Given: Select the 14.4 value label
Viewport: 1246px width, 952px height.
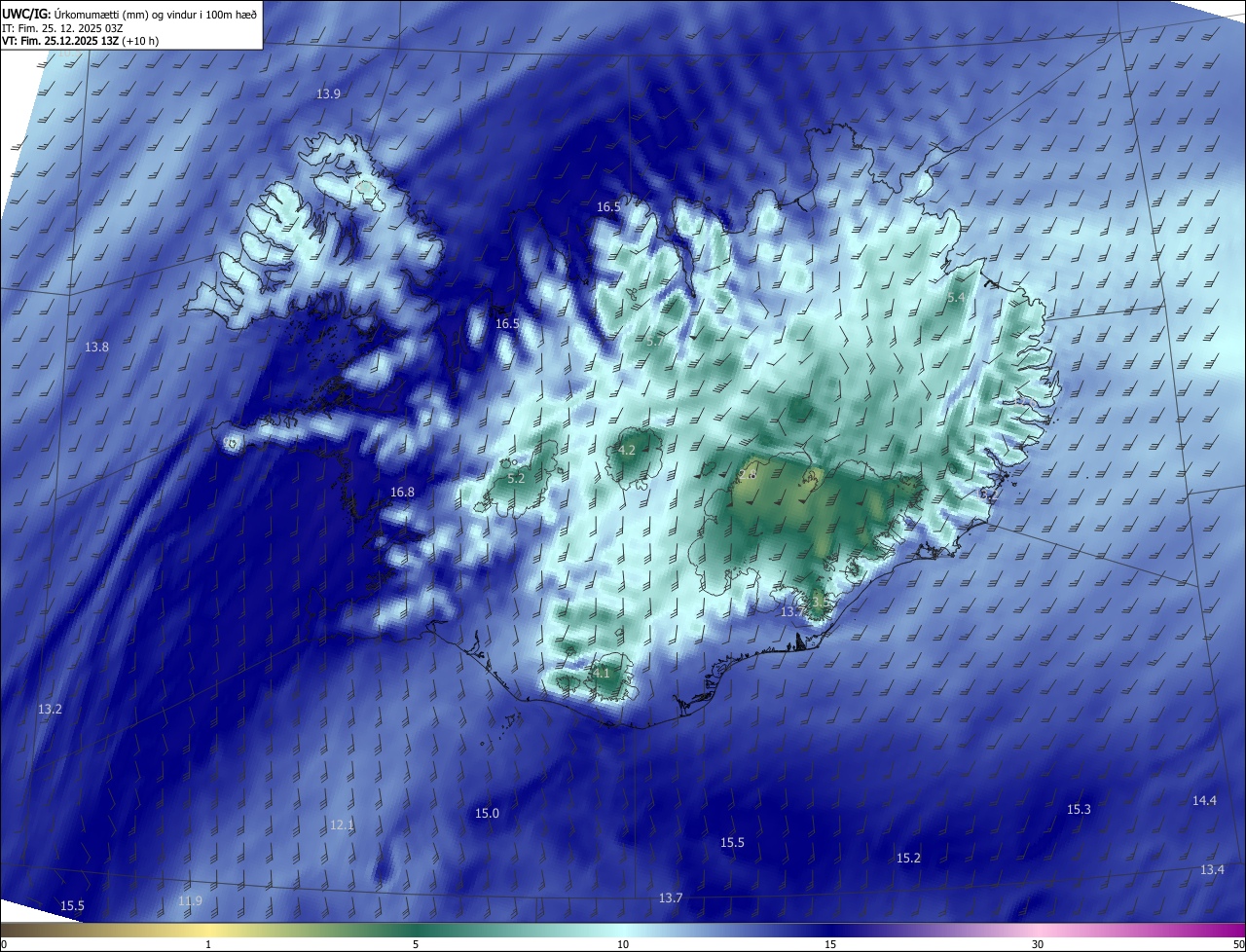Looking at the screenshot, I should click(1204, 801).
